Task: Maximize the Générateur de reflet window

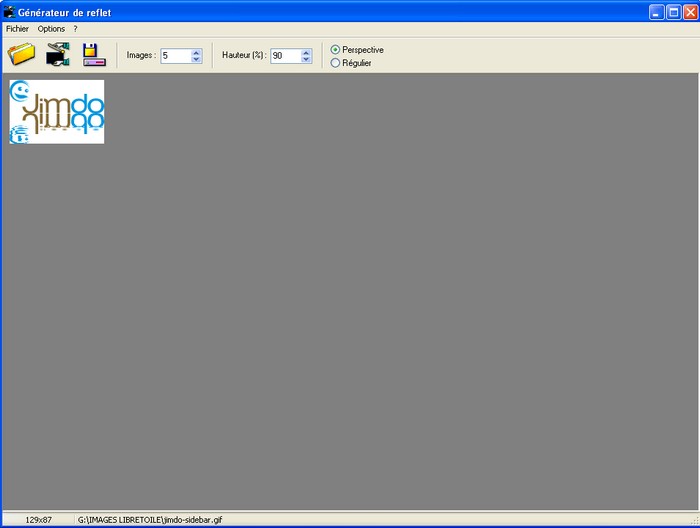Action: tap(673, 12)
